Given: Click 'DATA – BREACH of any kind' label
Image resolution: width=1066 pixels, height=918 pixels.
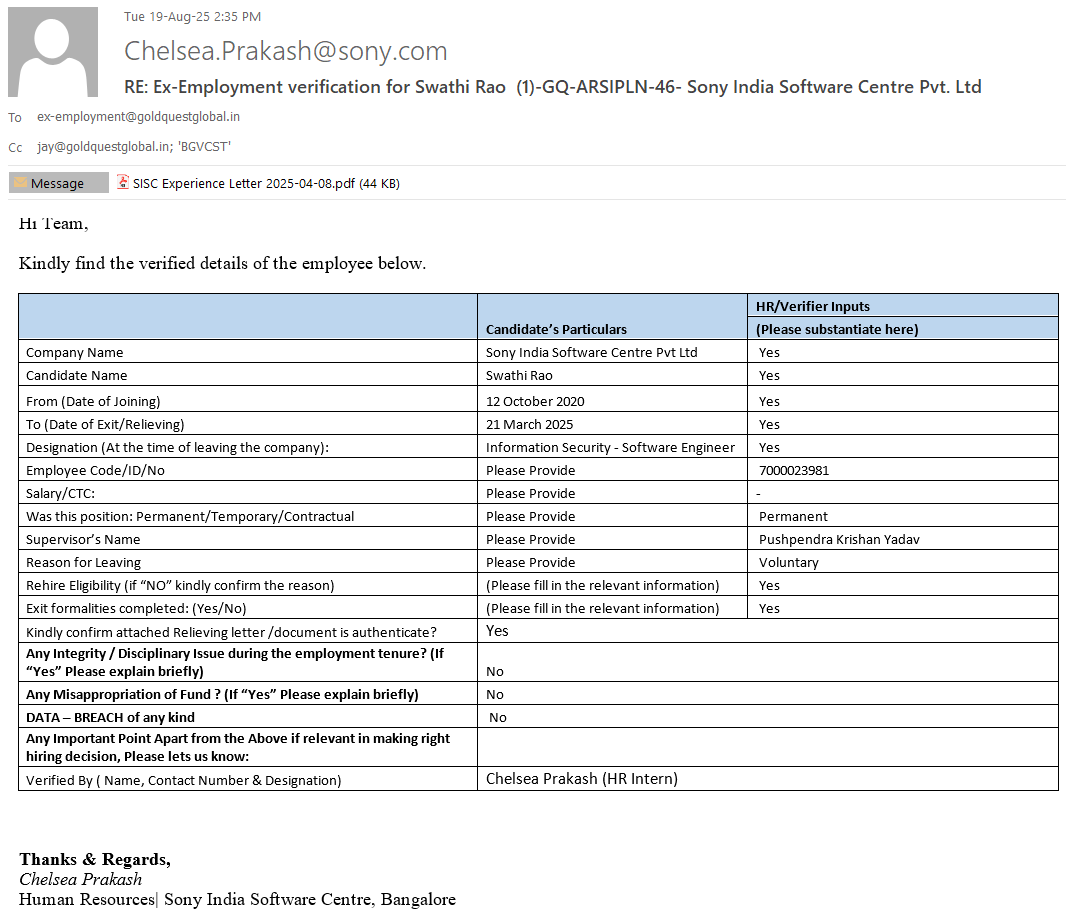Looking at the screenshot, I should (110, 717).
